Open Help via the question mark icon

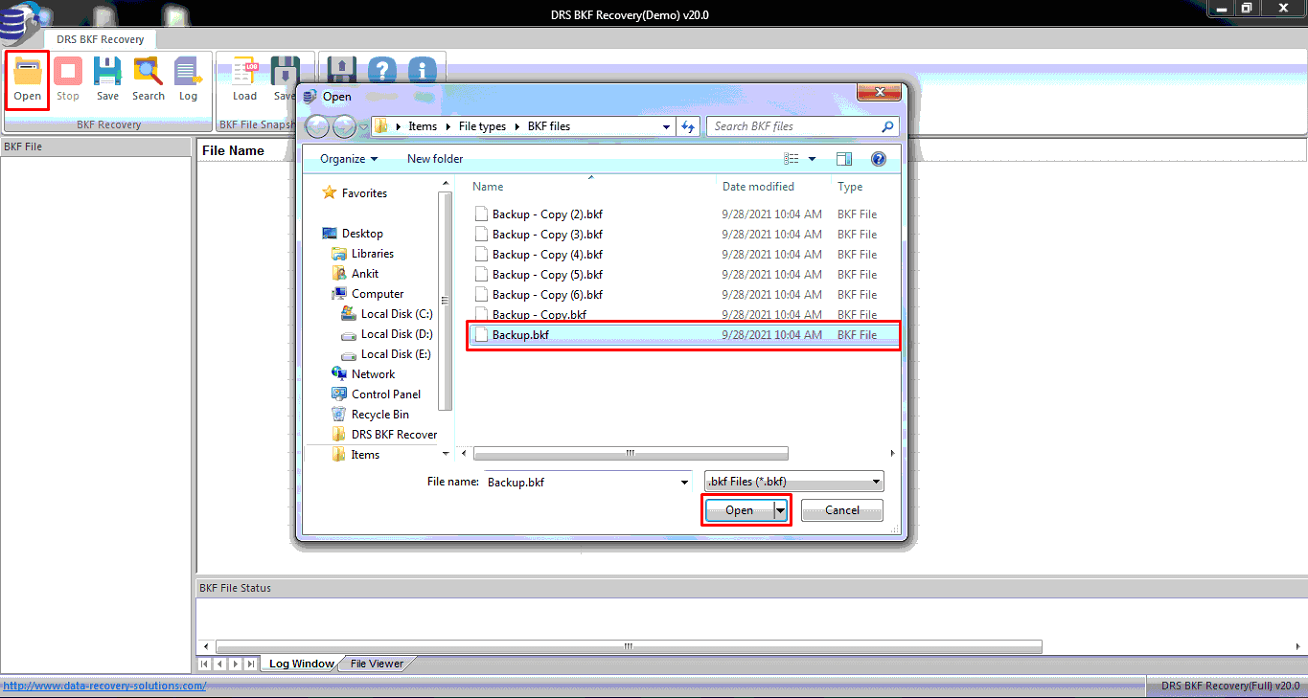pyautogui.click(x=382, y=70)
